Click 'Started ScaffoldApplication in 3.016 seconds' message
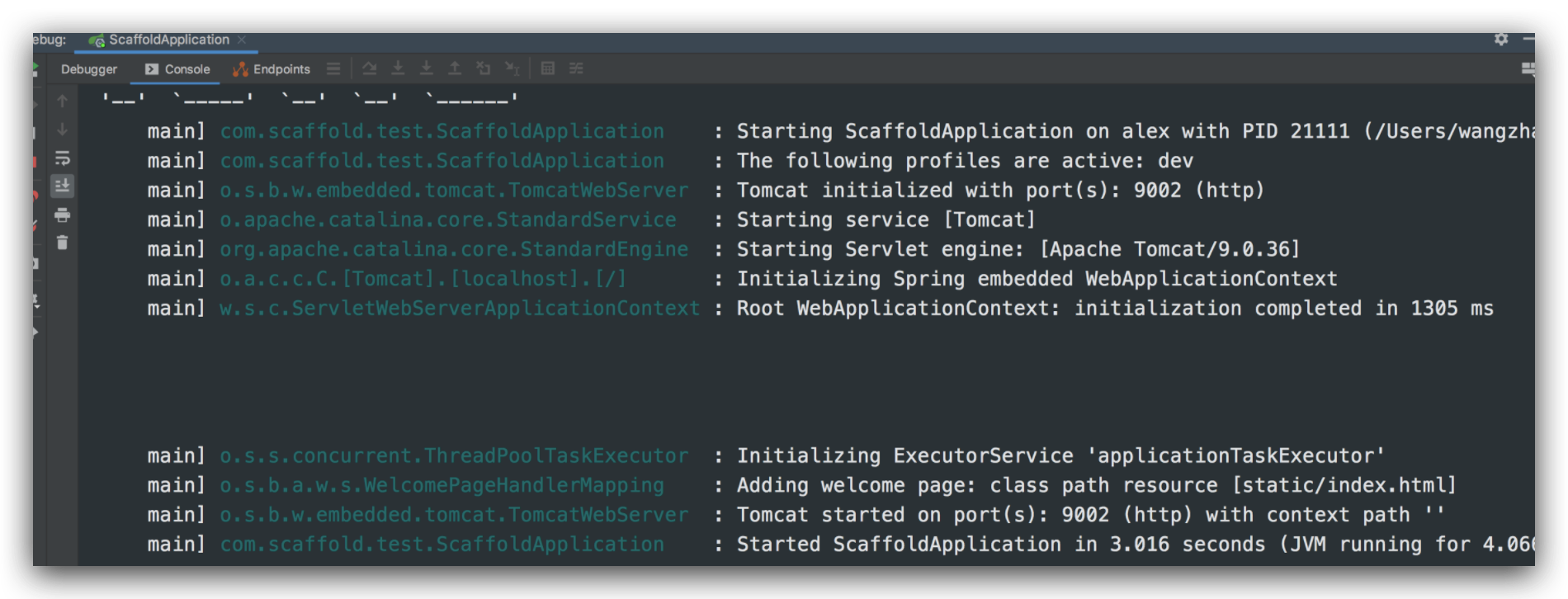 pos(1000,545)
